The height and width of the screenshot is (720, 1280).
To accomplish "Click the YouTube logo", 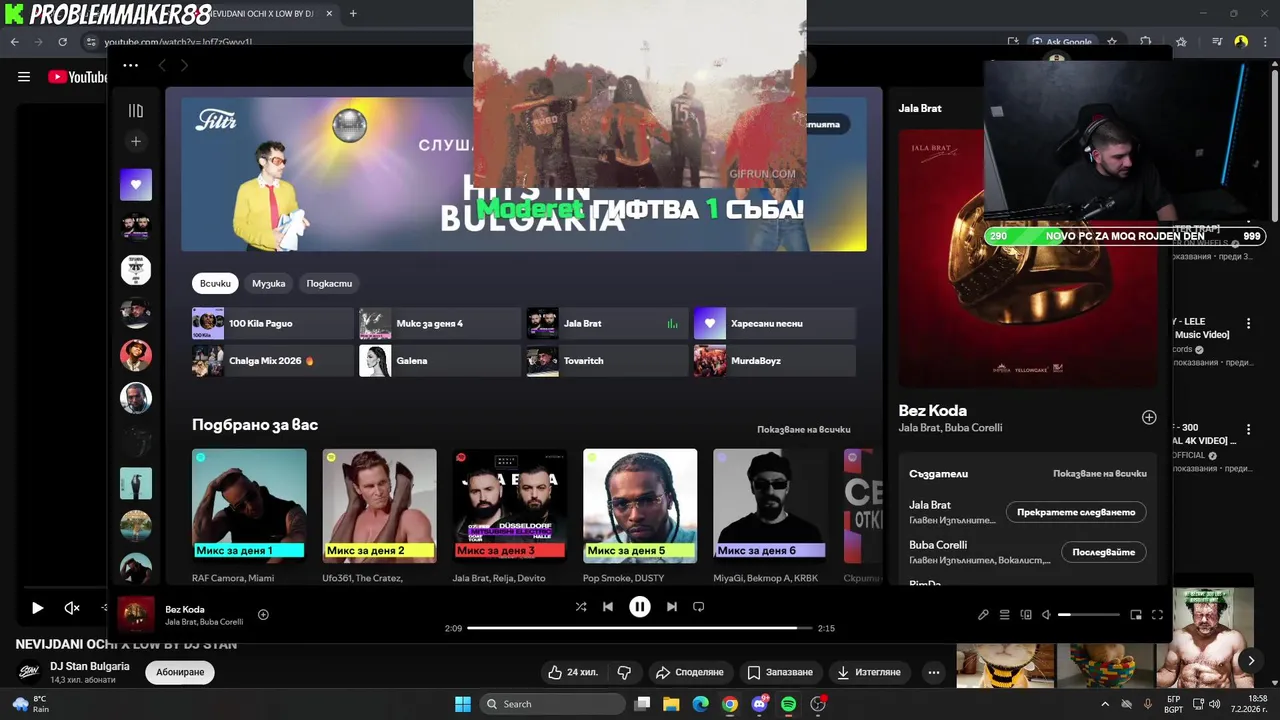I will [78, 77].
